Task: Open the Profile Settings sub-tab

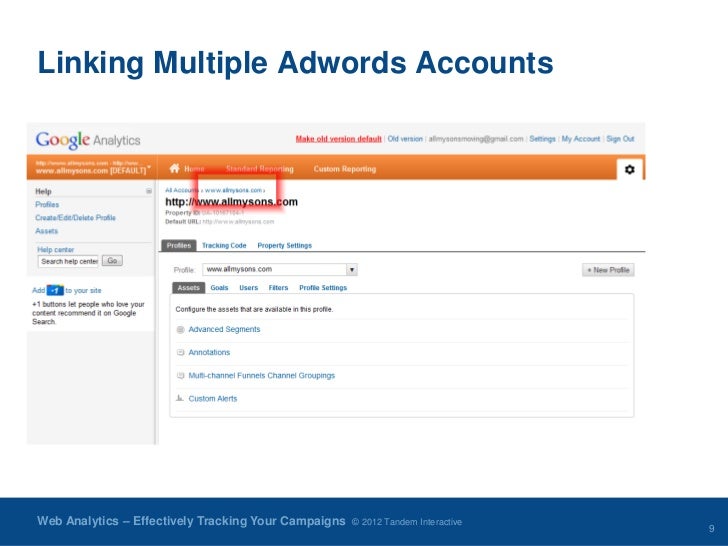Action: pyautogui.click(x=323, y=288)
